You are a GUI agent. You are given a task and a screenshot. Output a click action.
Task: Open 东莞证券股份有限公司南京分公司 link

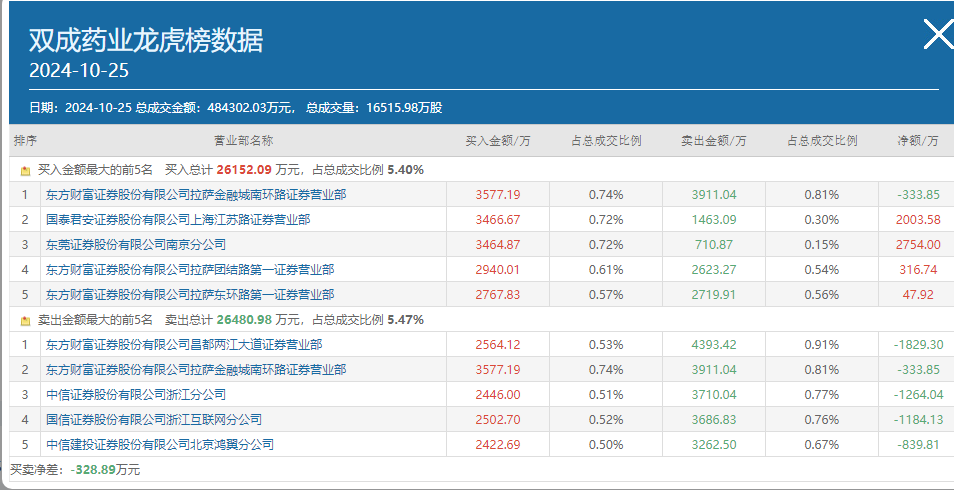click(x=136, y=244)
